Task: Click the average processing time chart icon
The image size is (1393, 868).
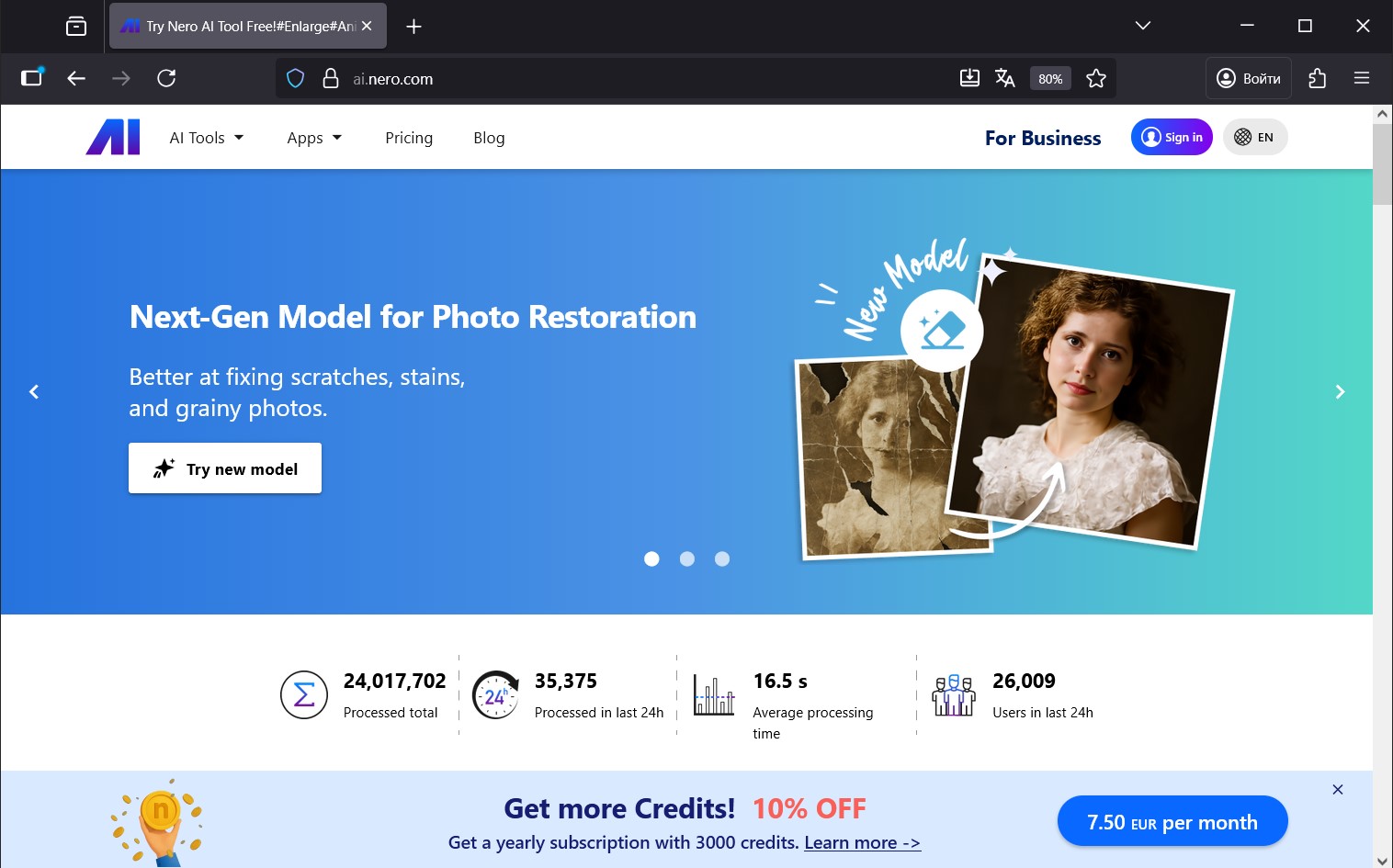Action: (714, 695)
